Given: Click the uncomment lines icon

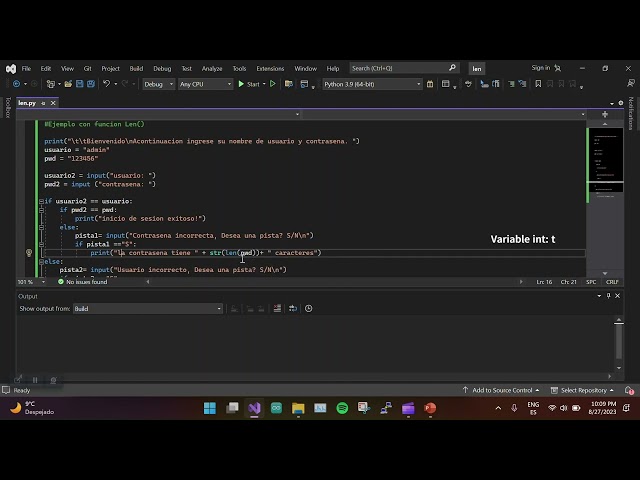Looking at the screenshot, I should [522, 84].
